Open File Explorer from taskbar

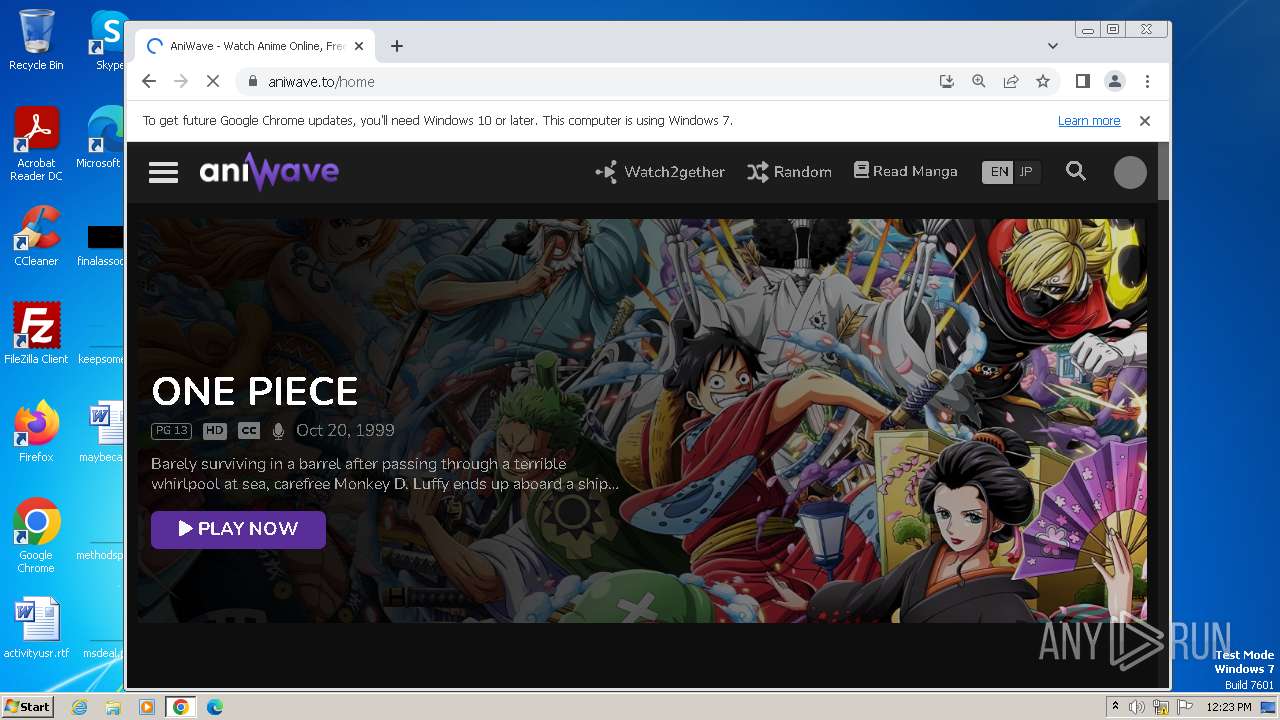113,707
